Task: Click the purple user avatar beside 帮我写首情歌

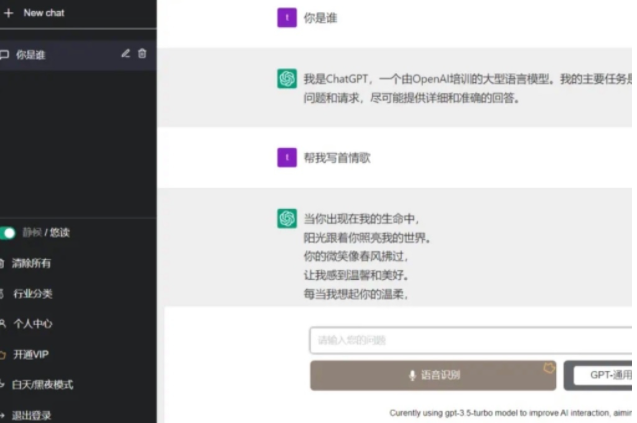Action: [x=286, y=157]
